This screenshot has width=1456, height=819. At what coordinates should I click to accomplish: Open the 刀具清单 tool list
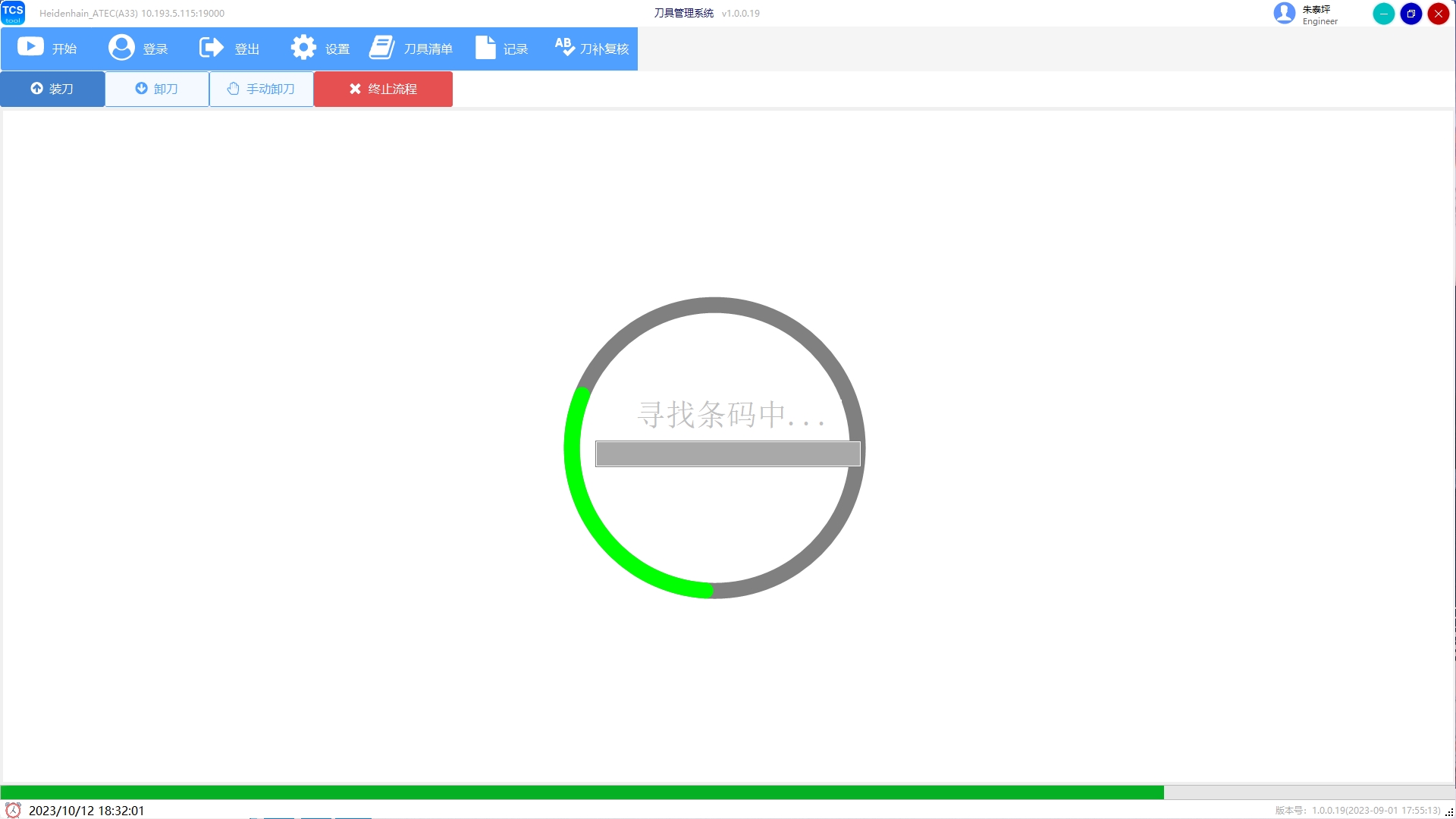(x=411, y=49)
